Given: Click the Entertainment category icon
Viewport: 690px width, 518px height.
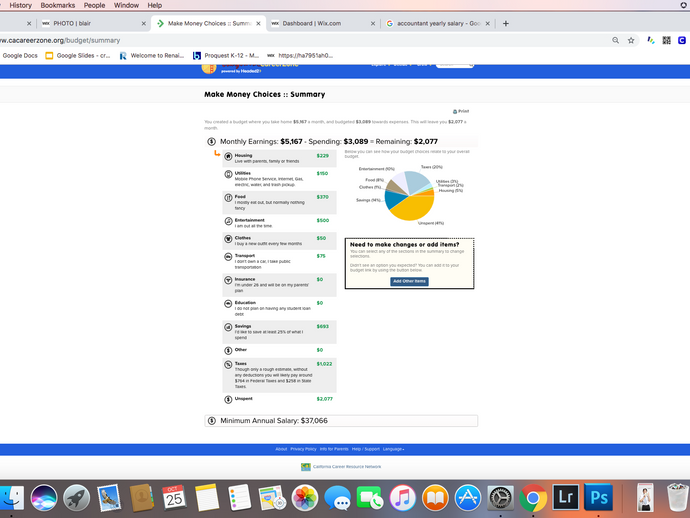Looking at the screenshot, I should point(228,221).
